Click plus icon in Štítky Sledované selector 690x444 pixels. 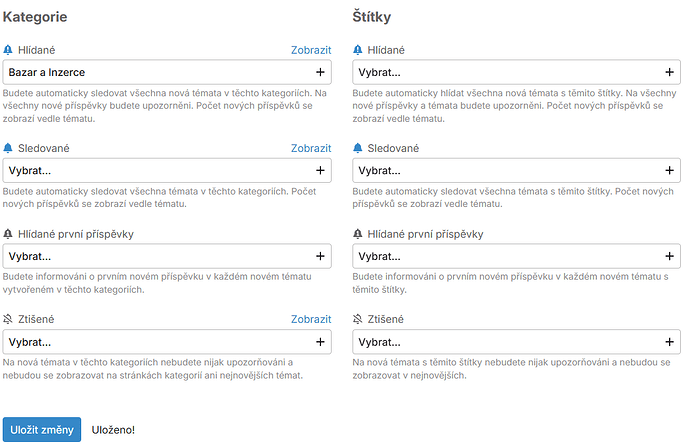[x=669, y=170]
